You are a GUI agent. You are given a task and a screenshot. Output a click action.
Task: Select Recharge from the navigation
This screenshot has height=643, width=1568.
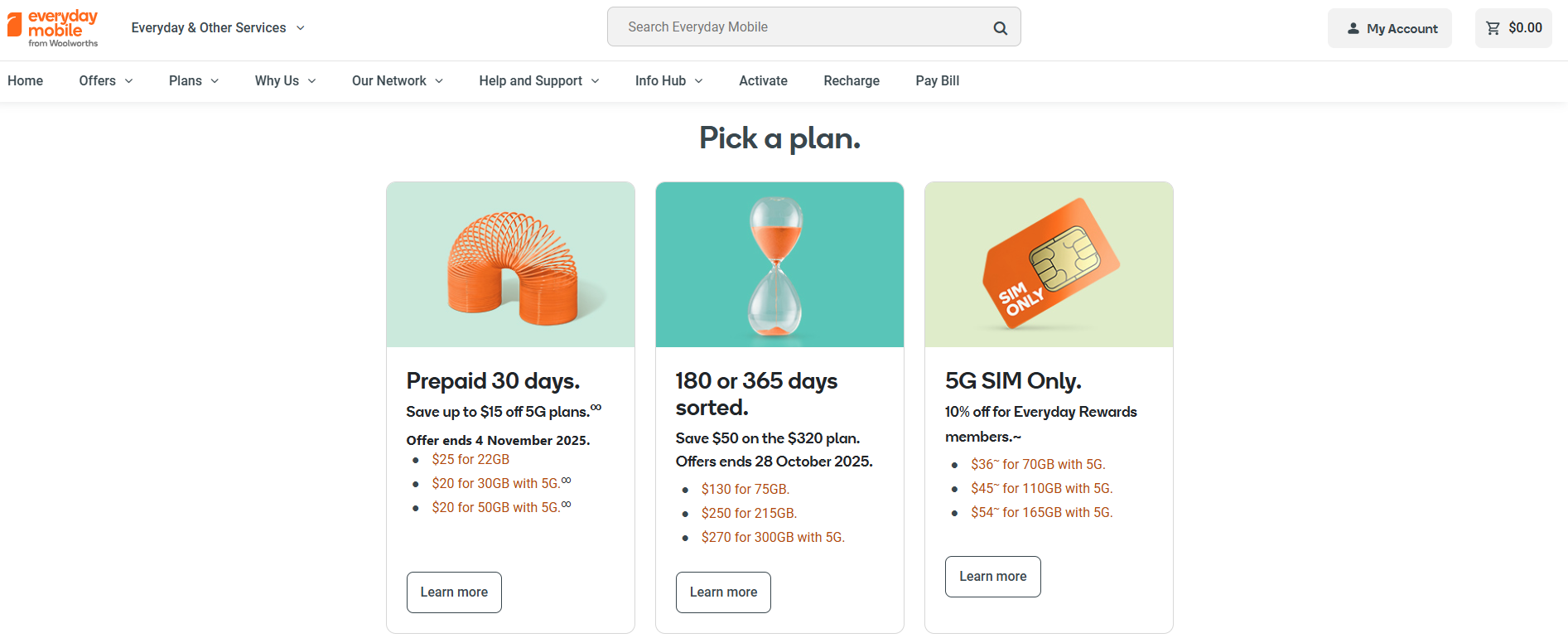[851, 80]
